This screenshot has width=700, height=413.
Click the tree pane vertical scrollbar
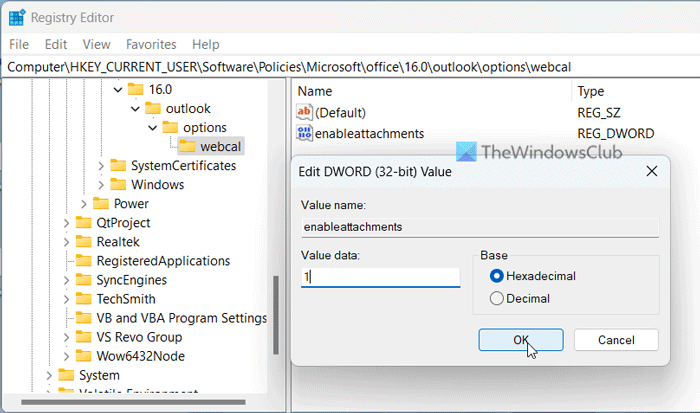click(276, 315)
